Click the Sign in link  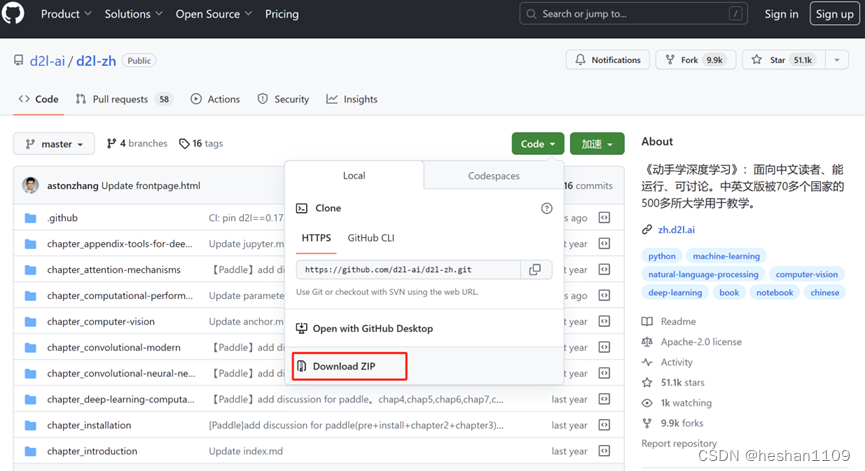point(781,14)
